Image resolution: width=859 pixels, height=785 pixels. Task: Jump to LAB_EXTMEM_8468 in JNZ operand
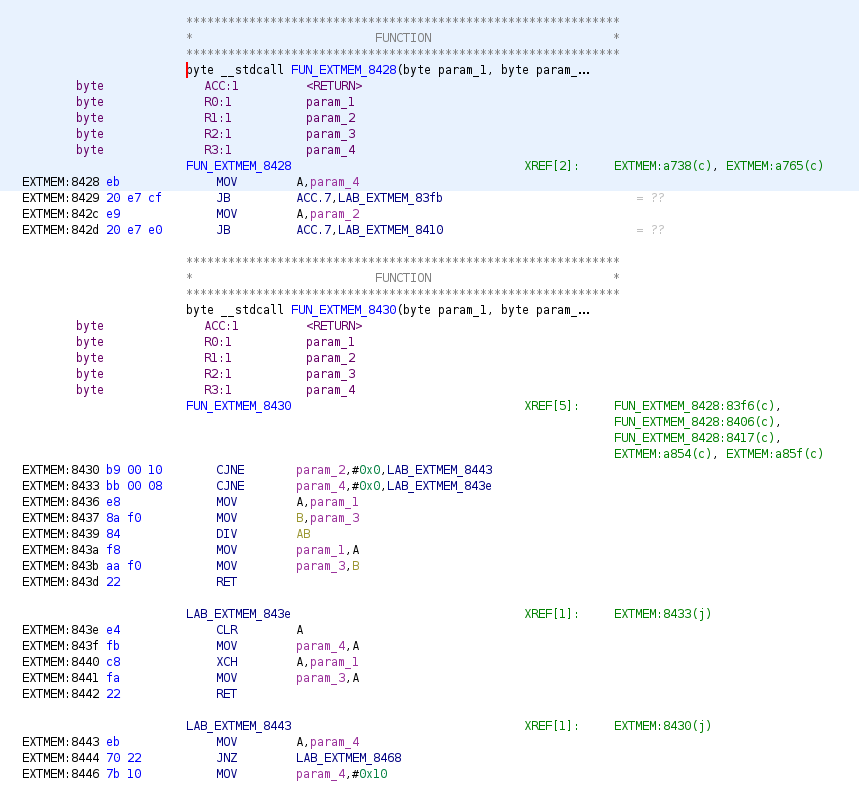[x=348, y=758]
